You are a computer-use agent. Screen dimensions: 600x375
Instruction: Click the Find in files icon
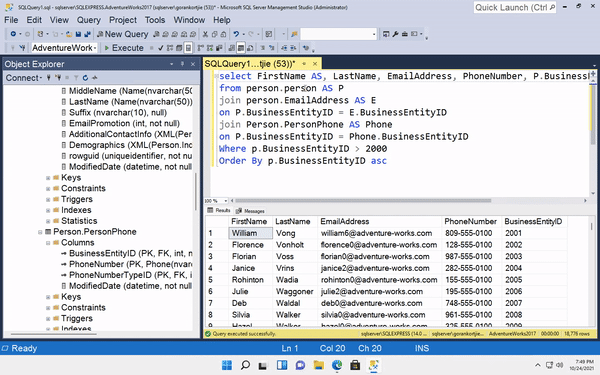294,34
